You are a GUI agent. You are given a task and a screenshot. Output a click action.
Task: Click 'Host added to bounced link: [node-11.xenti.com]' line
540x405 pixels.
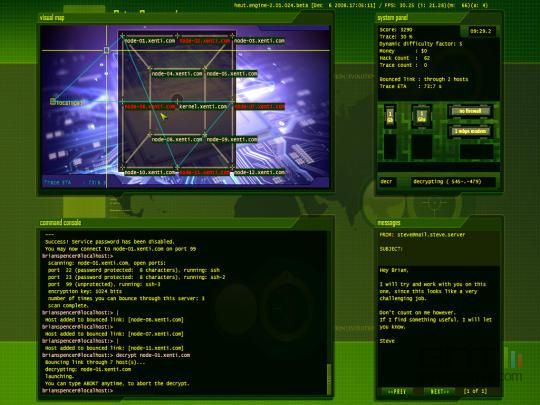tap(114, 348)
